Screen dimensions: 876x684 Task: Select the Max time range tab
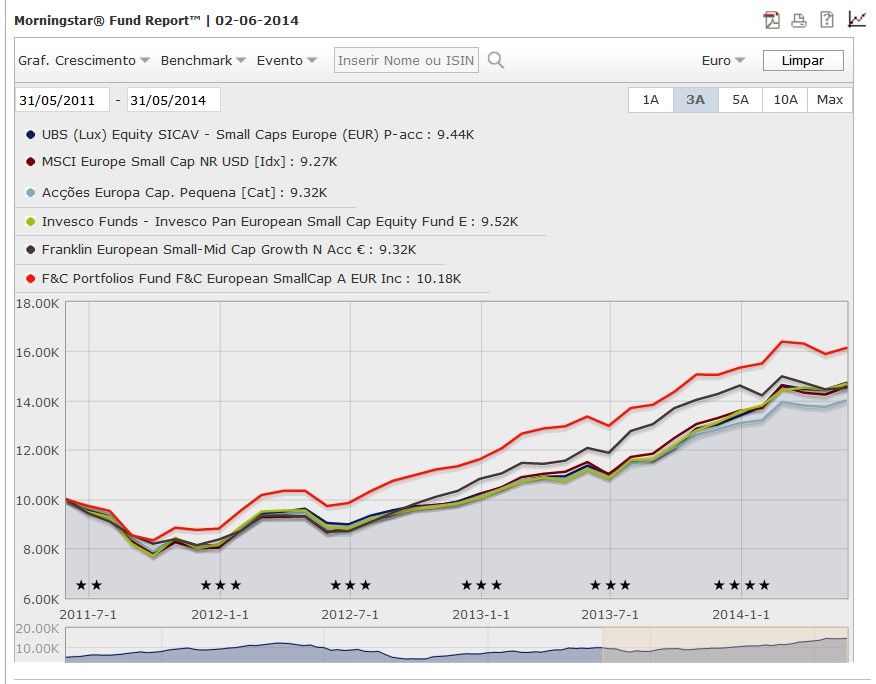[x=830, y=100]
